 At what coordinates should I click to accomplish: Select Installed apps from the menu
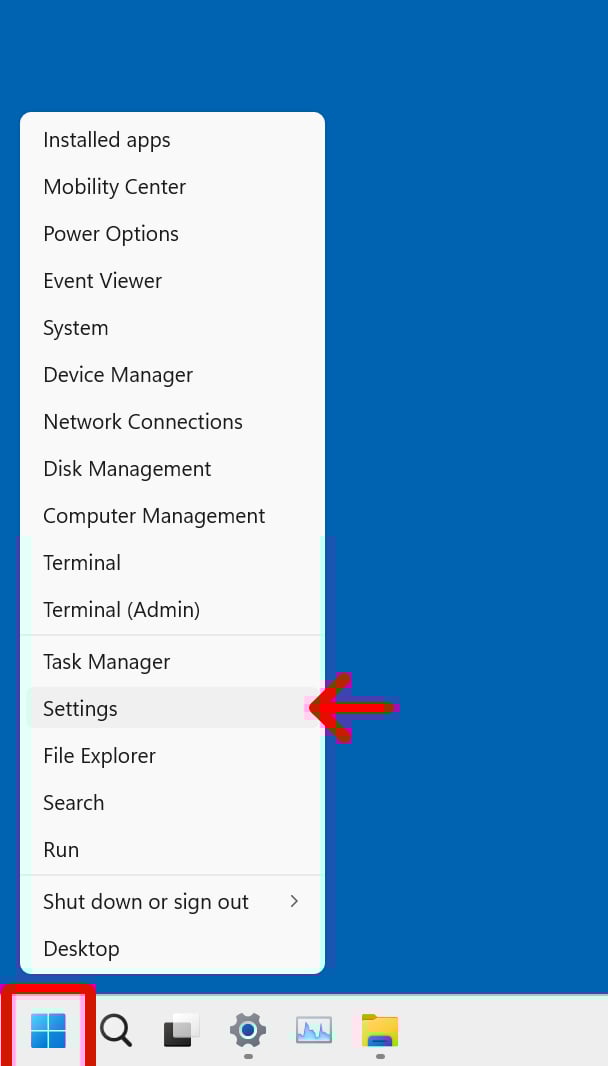click(107, 140)
